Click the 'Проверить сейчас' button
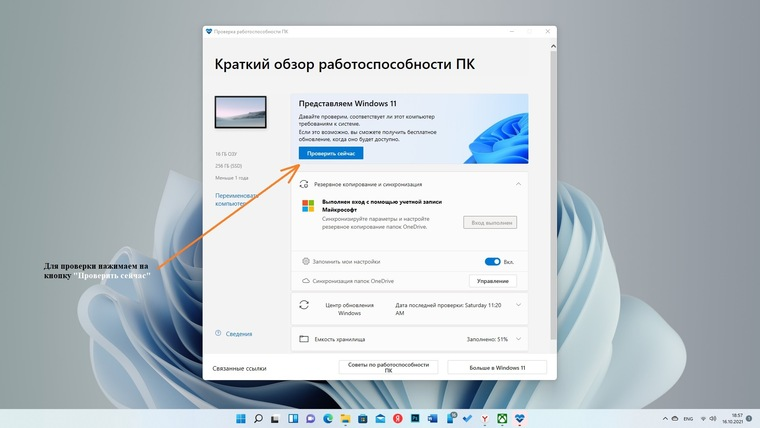Screen dimensions: 760x428 coord(330,153)
